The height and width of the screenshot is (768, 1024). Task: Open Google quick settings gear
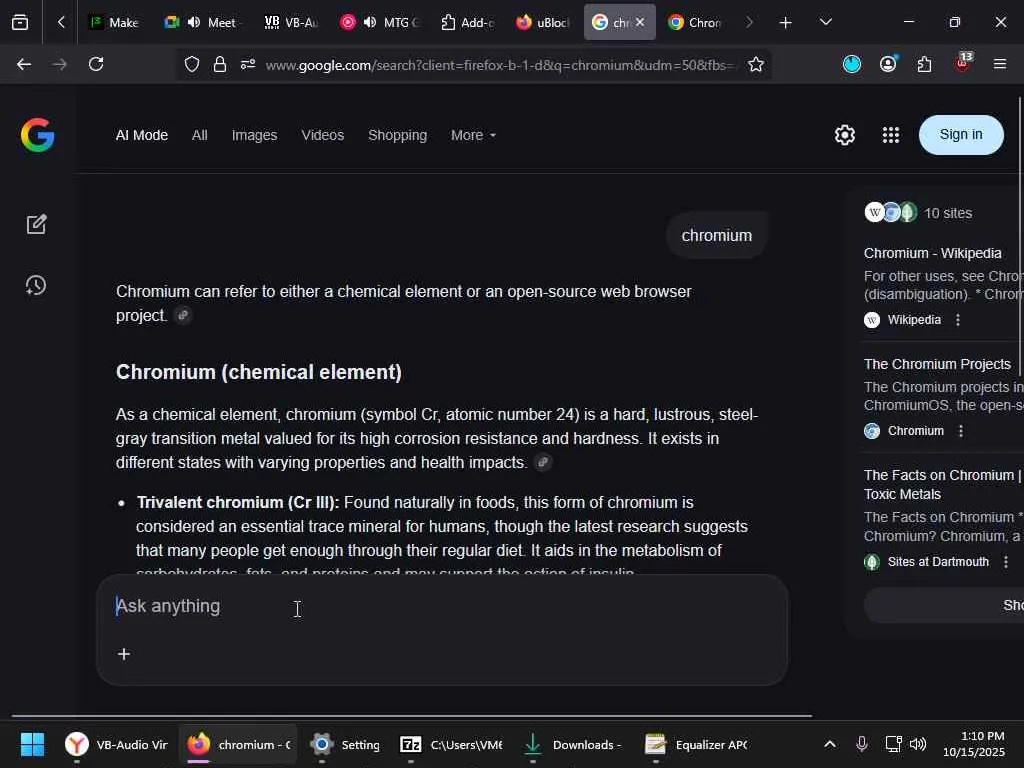tap(844, 135)
